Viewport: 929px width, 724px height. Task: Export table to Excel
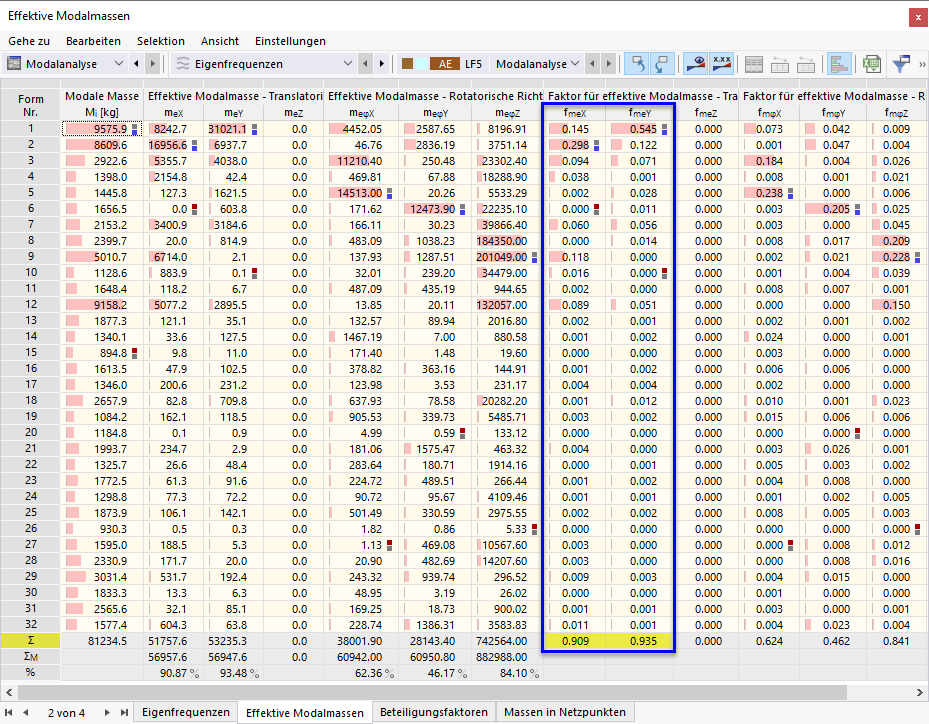point(872,64)
